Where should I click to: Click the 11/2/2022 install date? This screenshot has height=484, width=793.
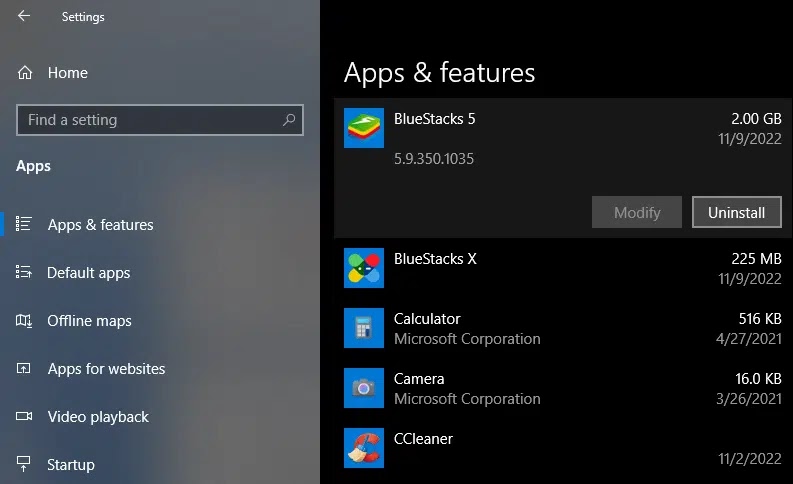pos(750,459)
